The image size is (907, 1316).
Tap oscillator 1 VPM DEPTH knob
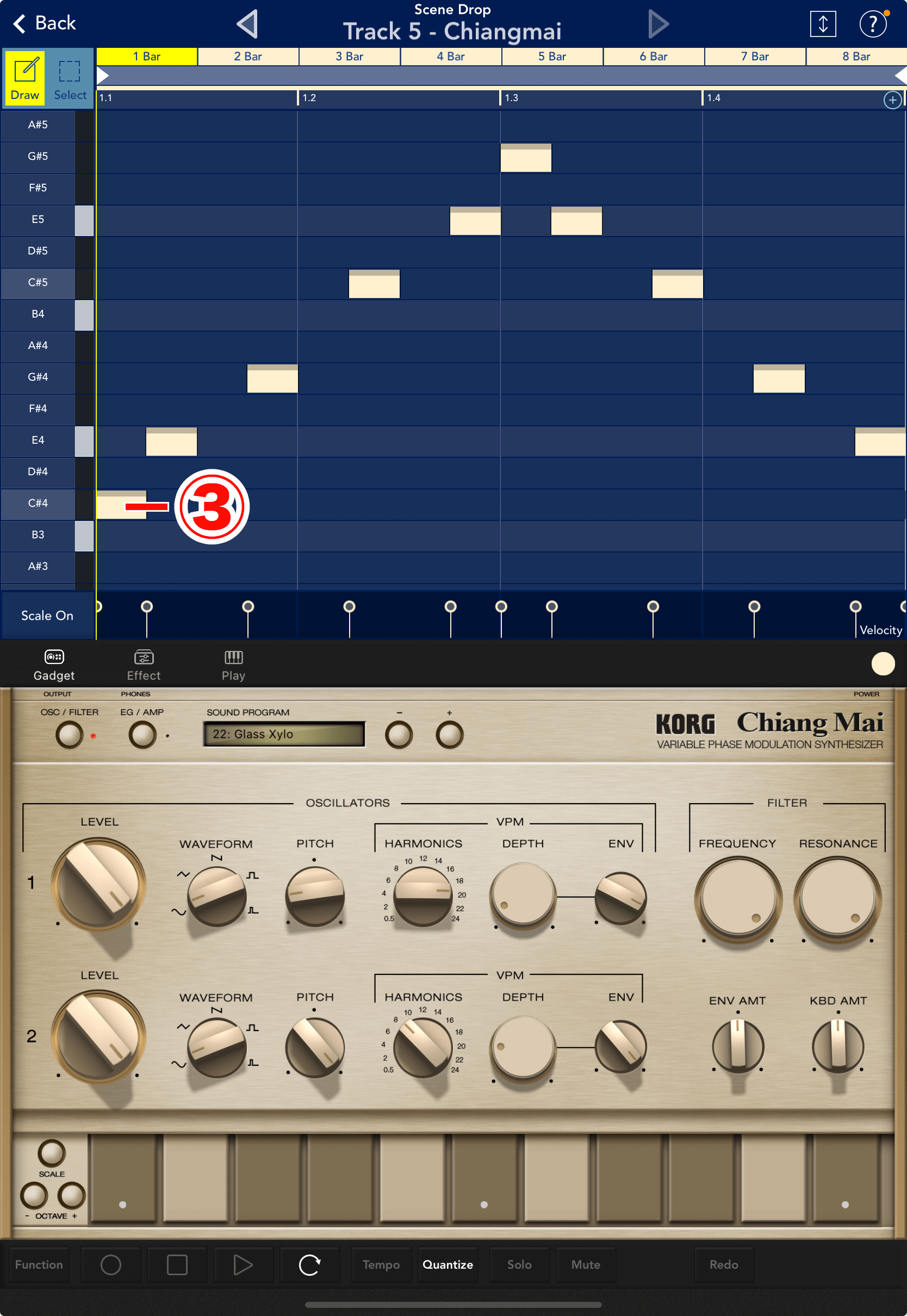tap(523, 896)
